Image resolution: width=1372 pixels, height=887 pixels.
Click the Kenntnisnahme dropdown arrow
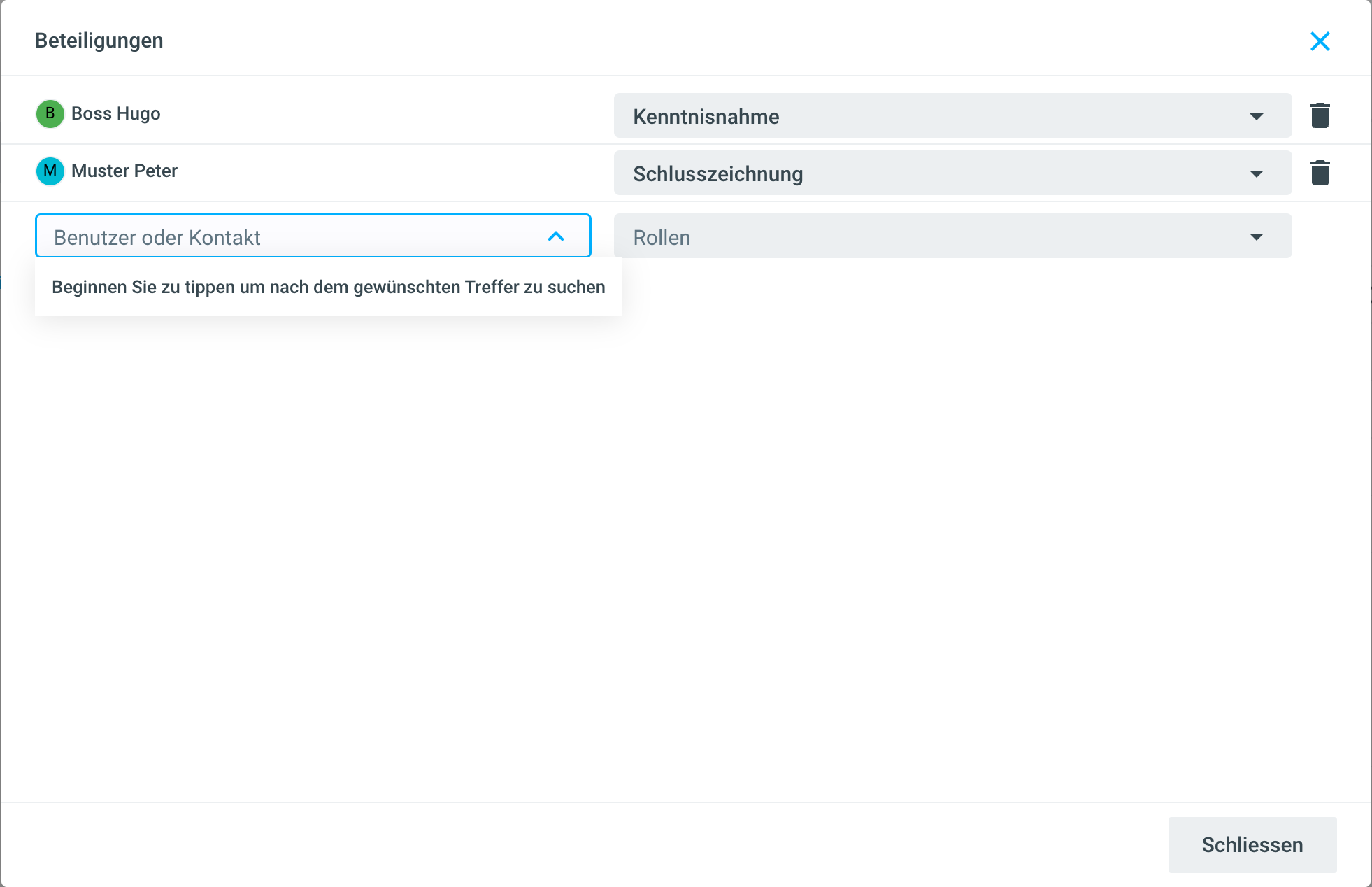[x=1256, y=116]
